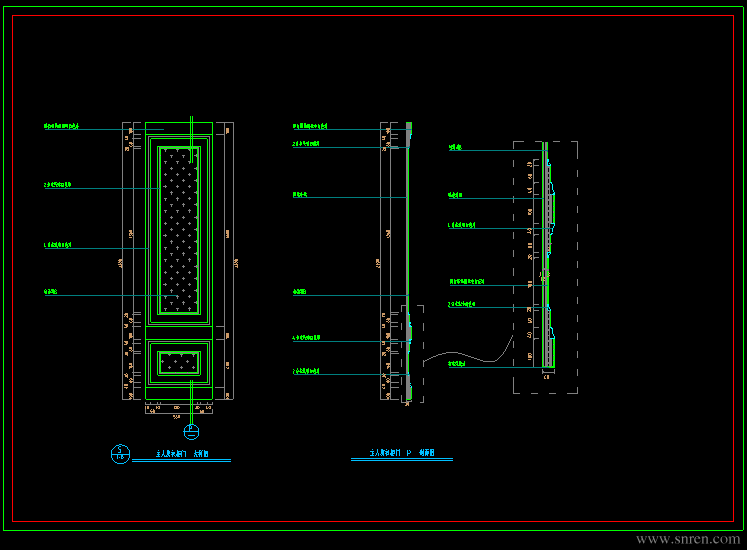Click the cyan section marker circle below the door

[x=191, y=432]
